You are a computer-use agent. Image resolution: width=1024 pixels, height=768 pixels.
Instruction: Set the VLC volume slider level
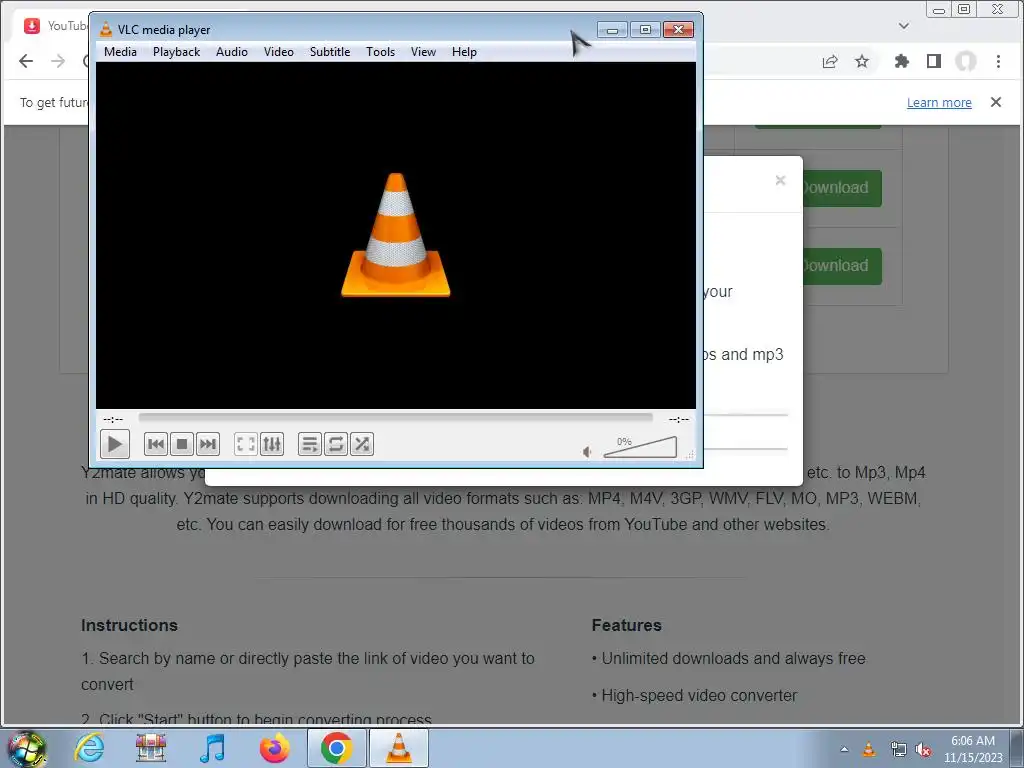(x=640, y=447)
